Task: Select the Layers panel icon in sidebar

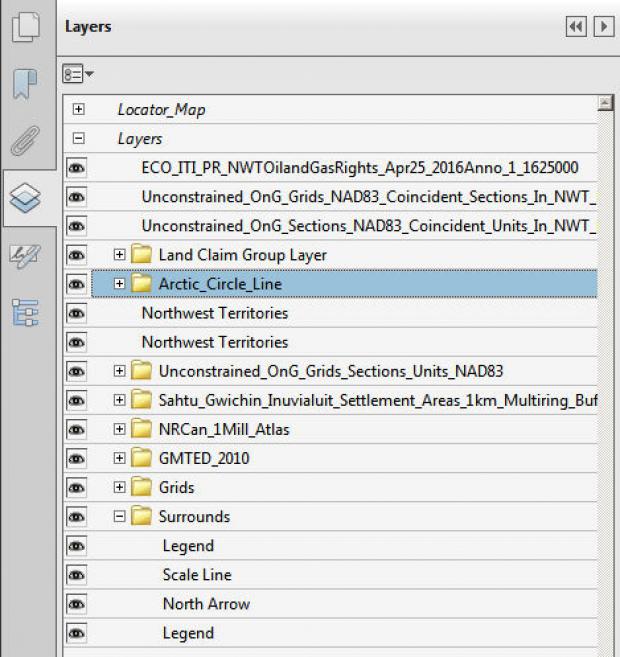Action: [x=25, y=197]
